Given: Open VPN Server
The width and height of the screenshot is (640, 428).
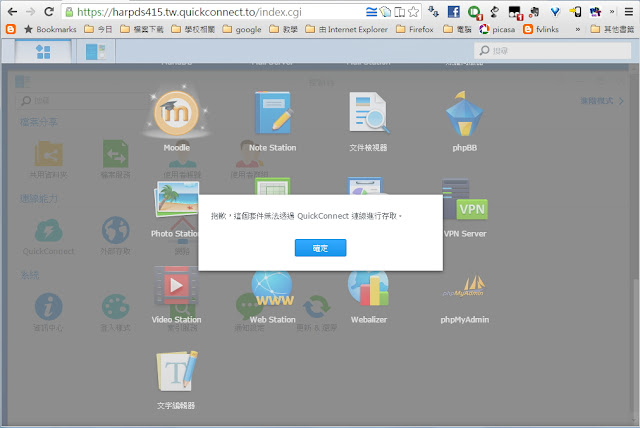Looking at the screenshot, I should click(465, 209).
